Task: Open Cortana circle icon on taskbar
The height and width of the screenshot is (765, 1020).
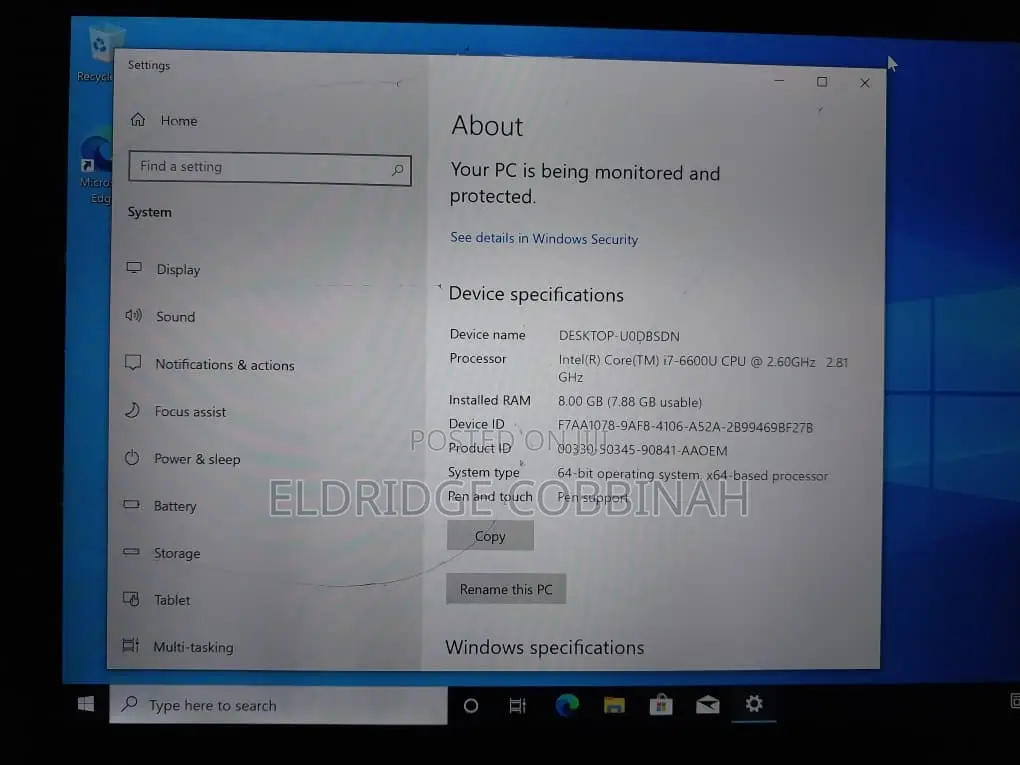Action: 470,705
